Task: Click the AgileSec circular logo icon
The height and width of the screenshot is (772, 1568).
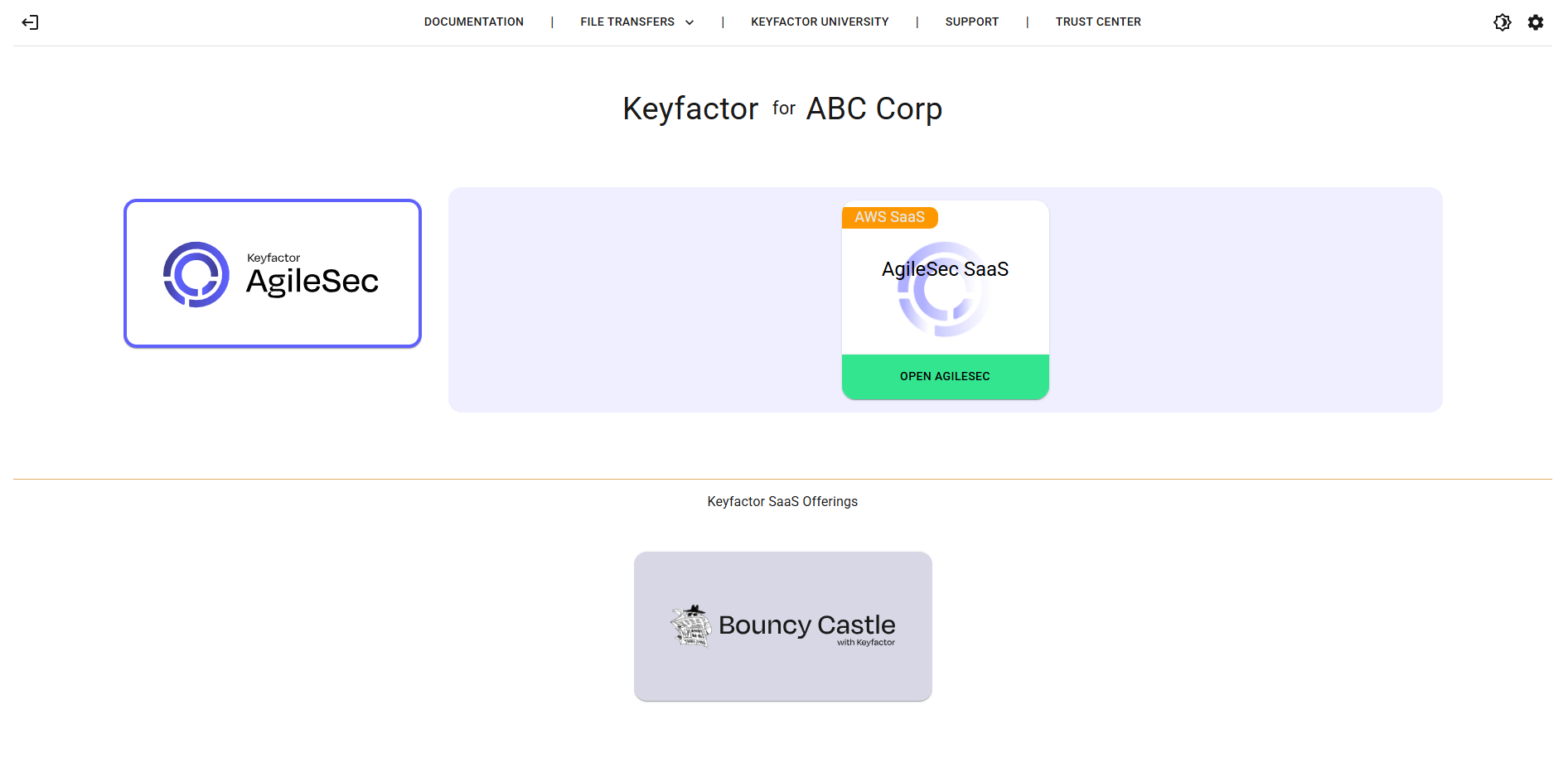Action: pos(196,274)
